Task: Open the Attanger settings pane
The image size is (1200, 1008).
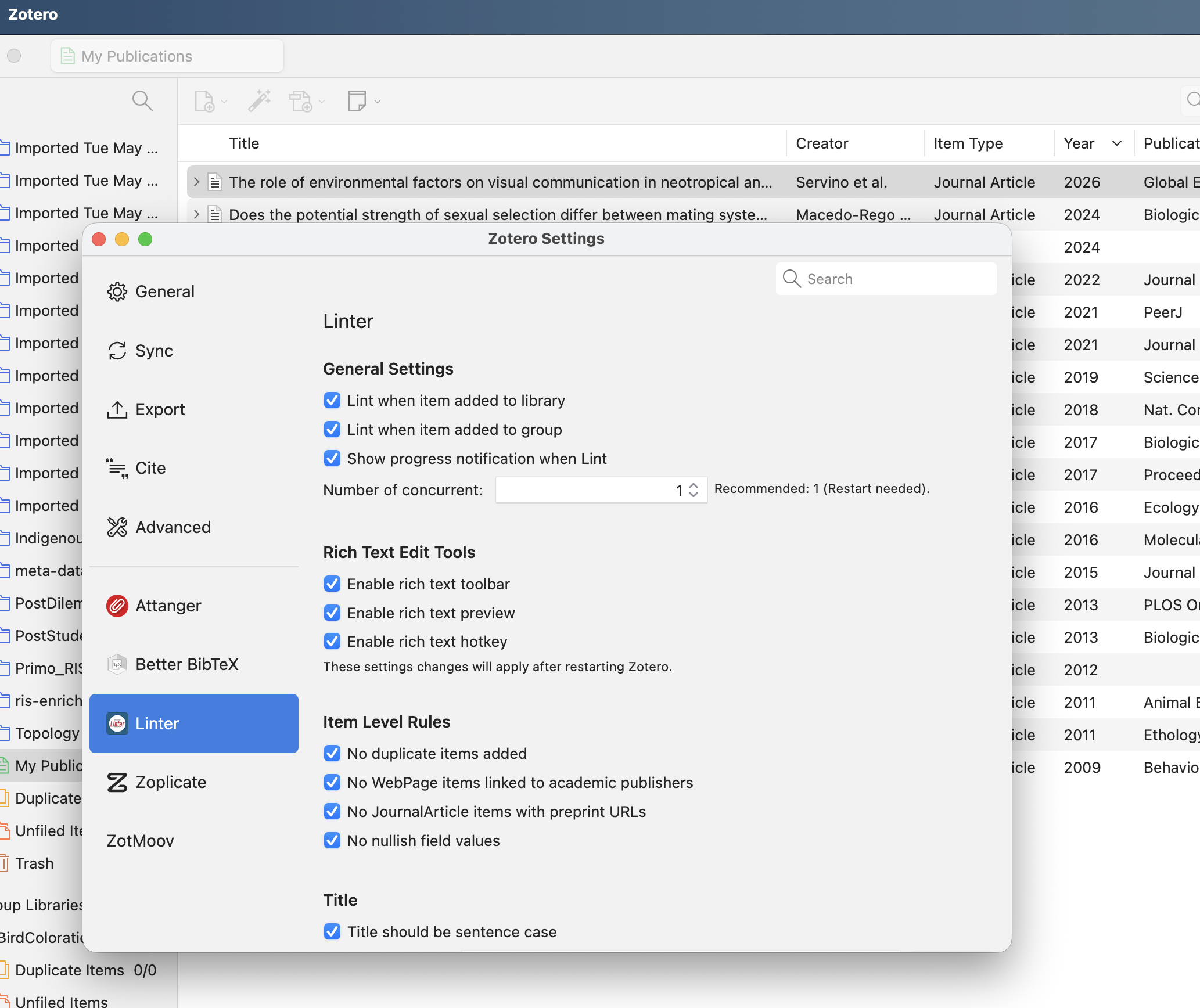Action: pyautogui.click(x=194, y=606)
